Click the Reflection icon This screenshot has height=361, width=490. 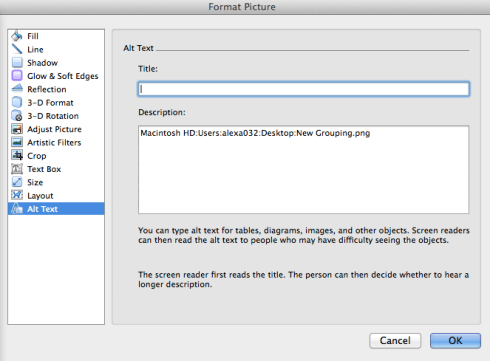pos(17,89)
